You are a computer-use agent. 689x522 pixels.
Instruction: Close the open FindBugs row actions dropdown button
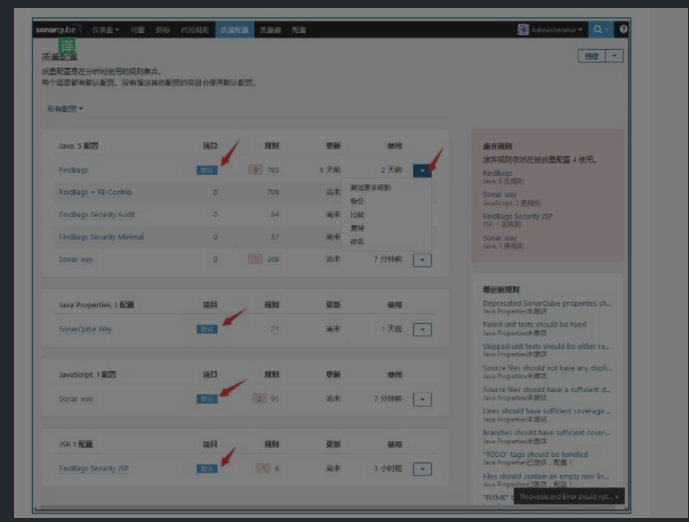(x=422, y=170)
